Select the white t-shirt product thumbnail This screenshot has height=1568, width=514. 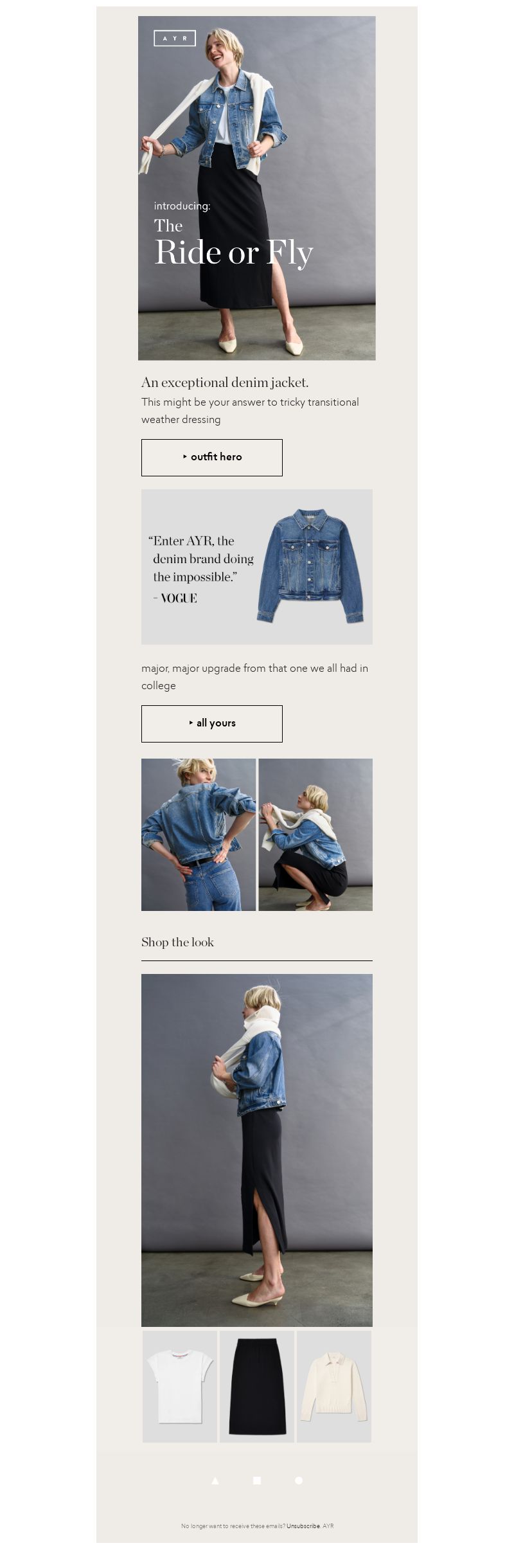pos(180,1387)
